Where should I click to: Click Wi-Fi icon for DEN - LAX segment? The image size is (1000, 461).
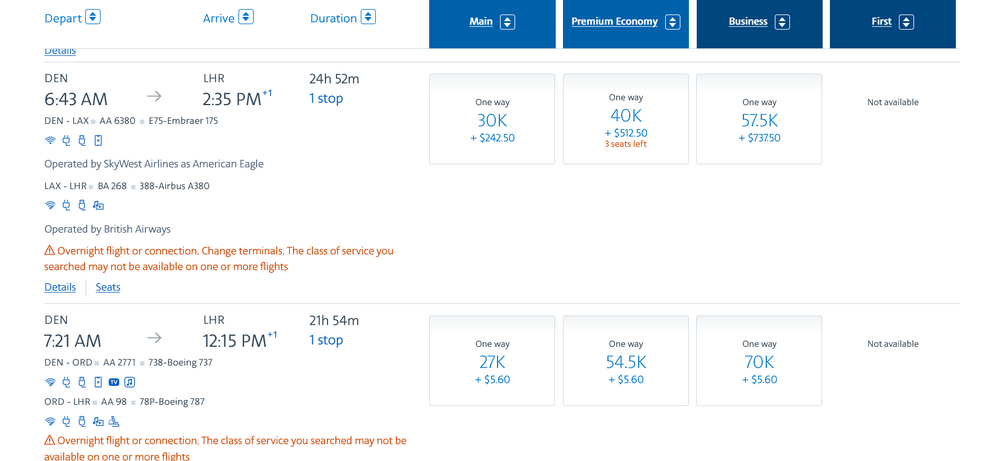click(50, 141)
